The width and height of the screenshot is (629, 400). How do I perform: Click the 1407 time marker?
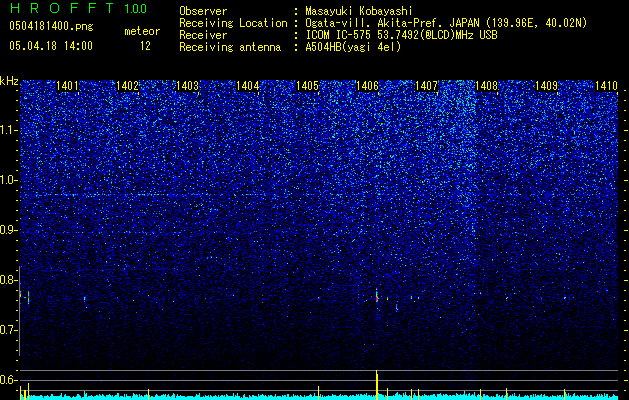tap(426, 86)
